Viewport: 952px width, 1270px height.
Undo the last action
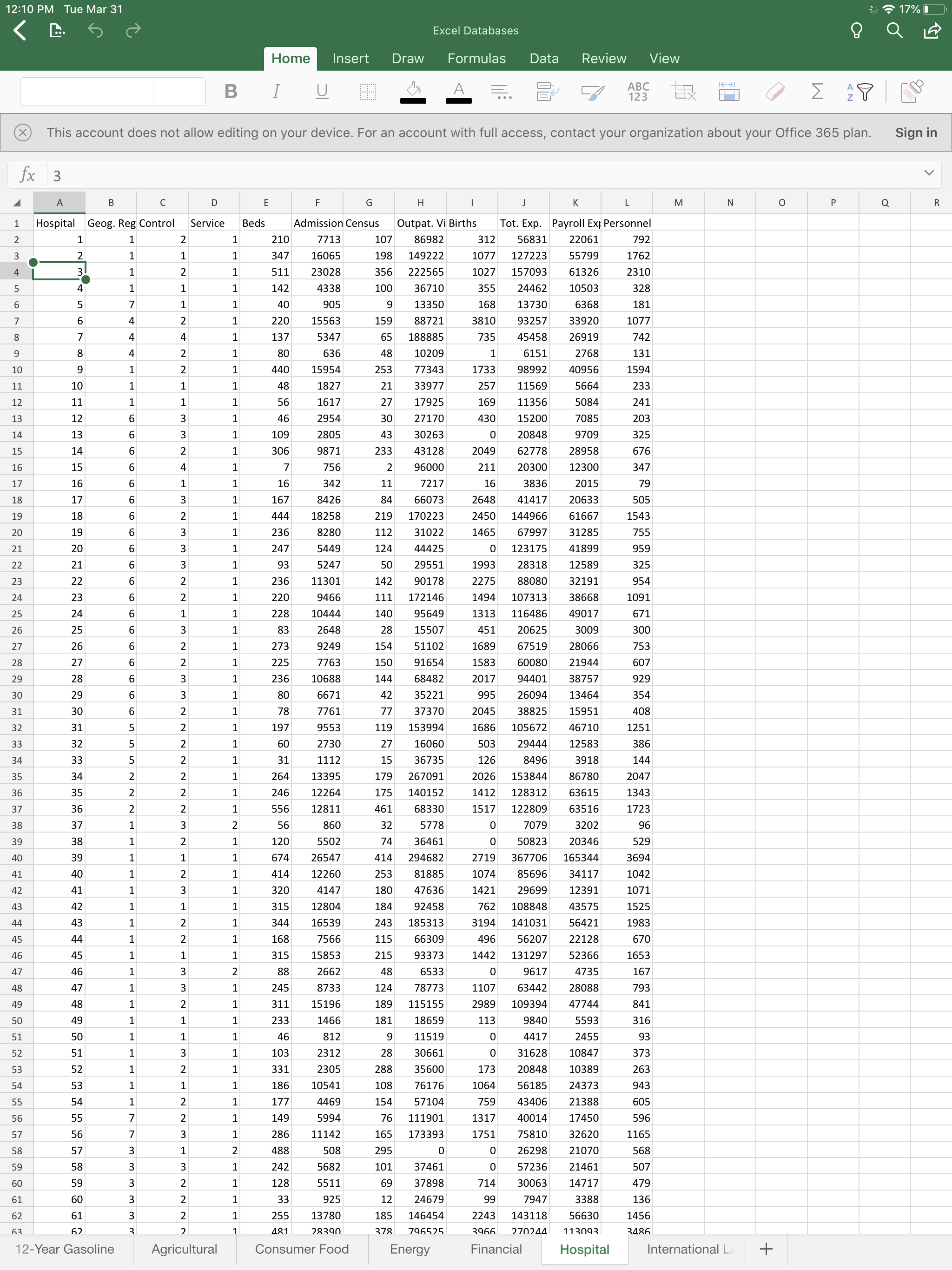95,30
